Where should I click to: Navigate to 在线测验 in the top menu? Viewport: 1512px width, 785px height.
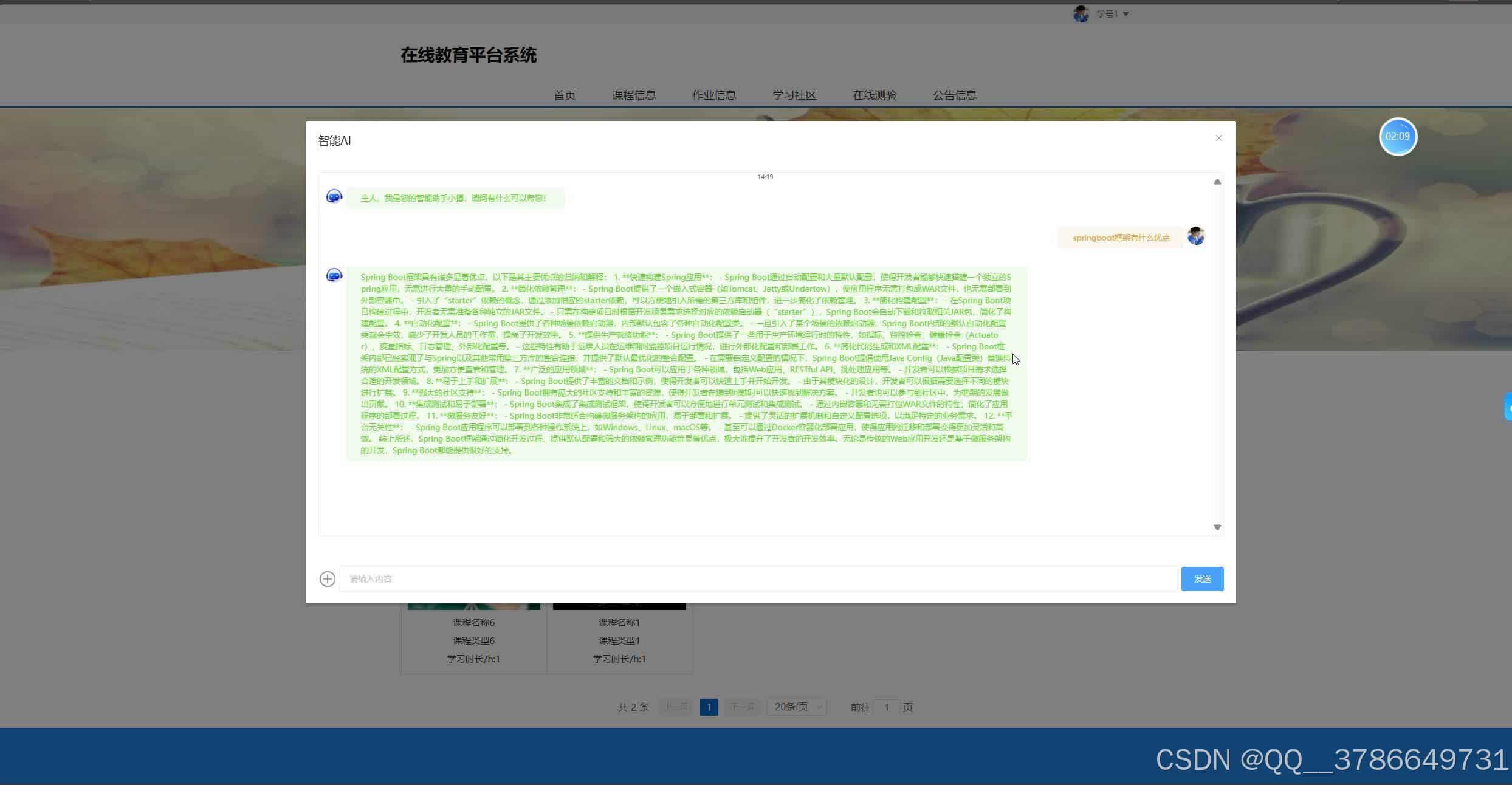coord(875,95)
